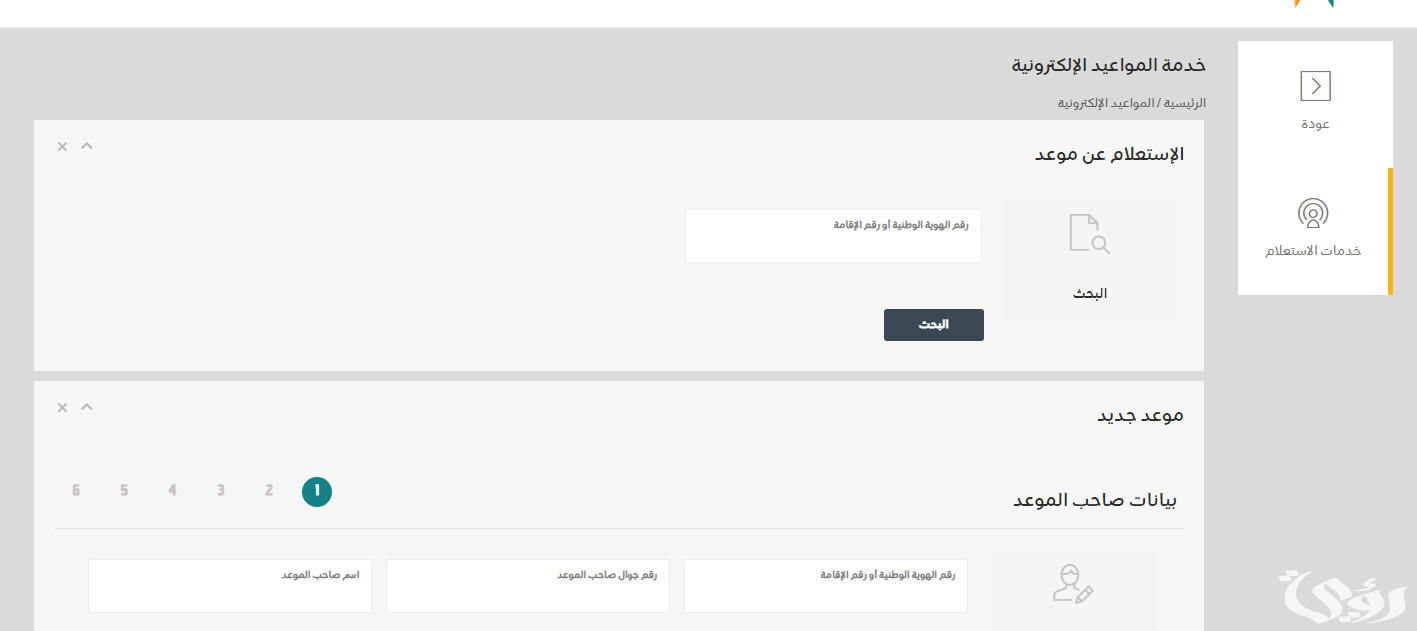Close the الإستعلام عن موعد panel
This screenshot has height=631, width=1417.
tap(62, 147)
